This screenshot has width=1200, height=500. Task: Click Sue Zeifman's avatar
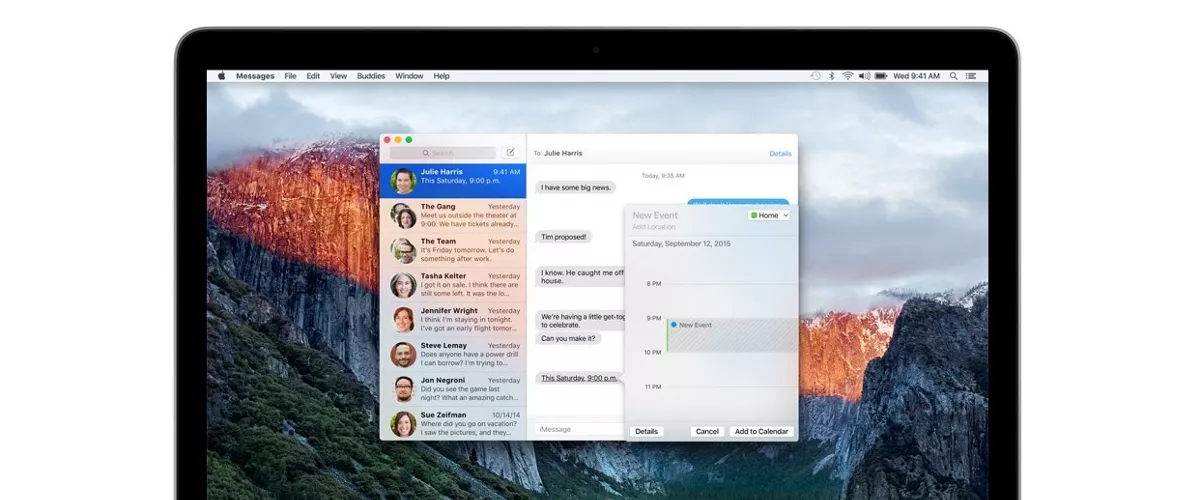pos(403,424)
